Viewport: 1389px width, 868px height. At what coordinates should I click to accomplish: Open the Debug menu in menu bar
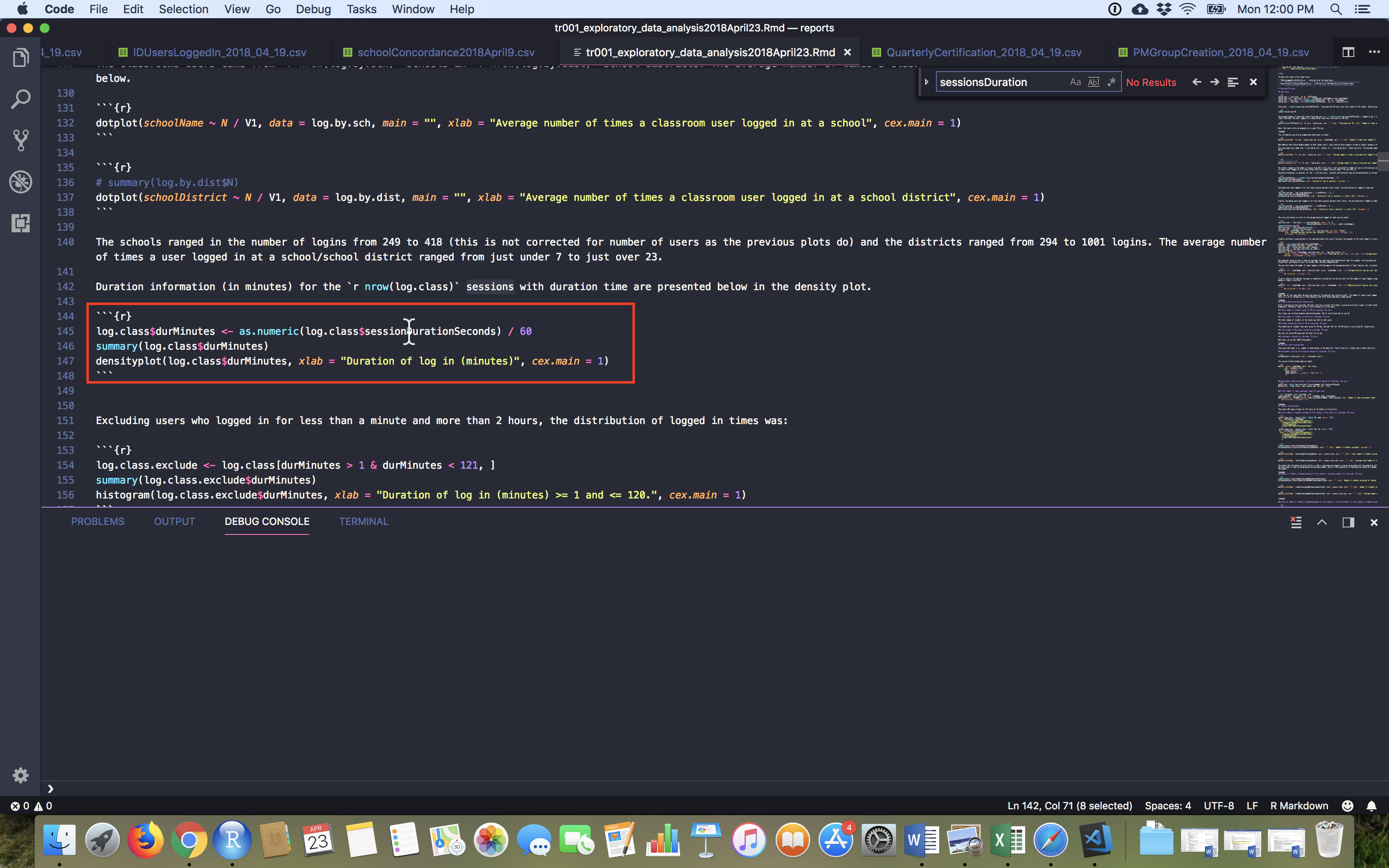[x=313, y=9]
